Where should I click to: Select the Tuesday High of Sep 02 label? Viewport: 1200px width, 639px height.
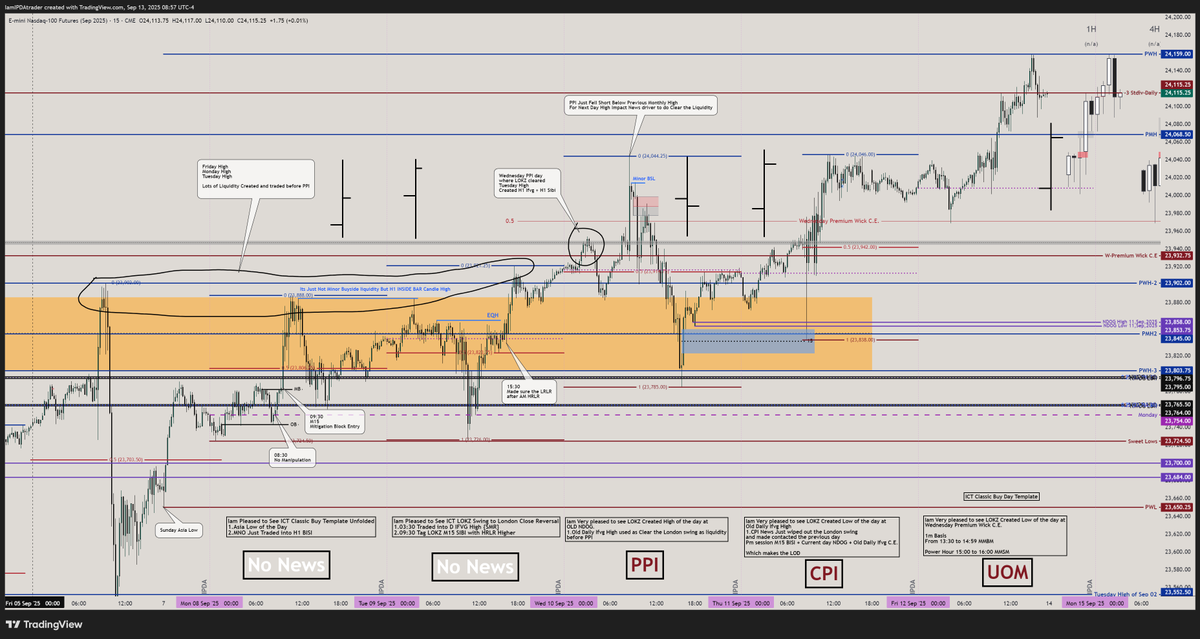1128,592
